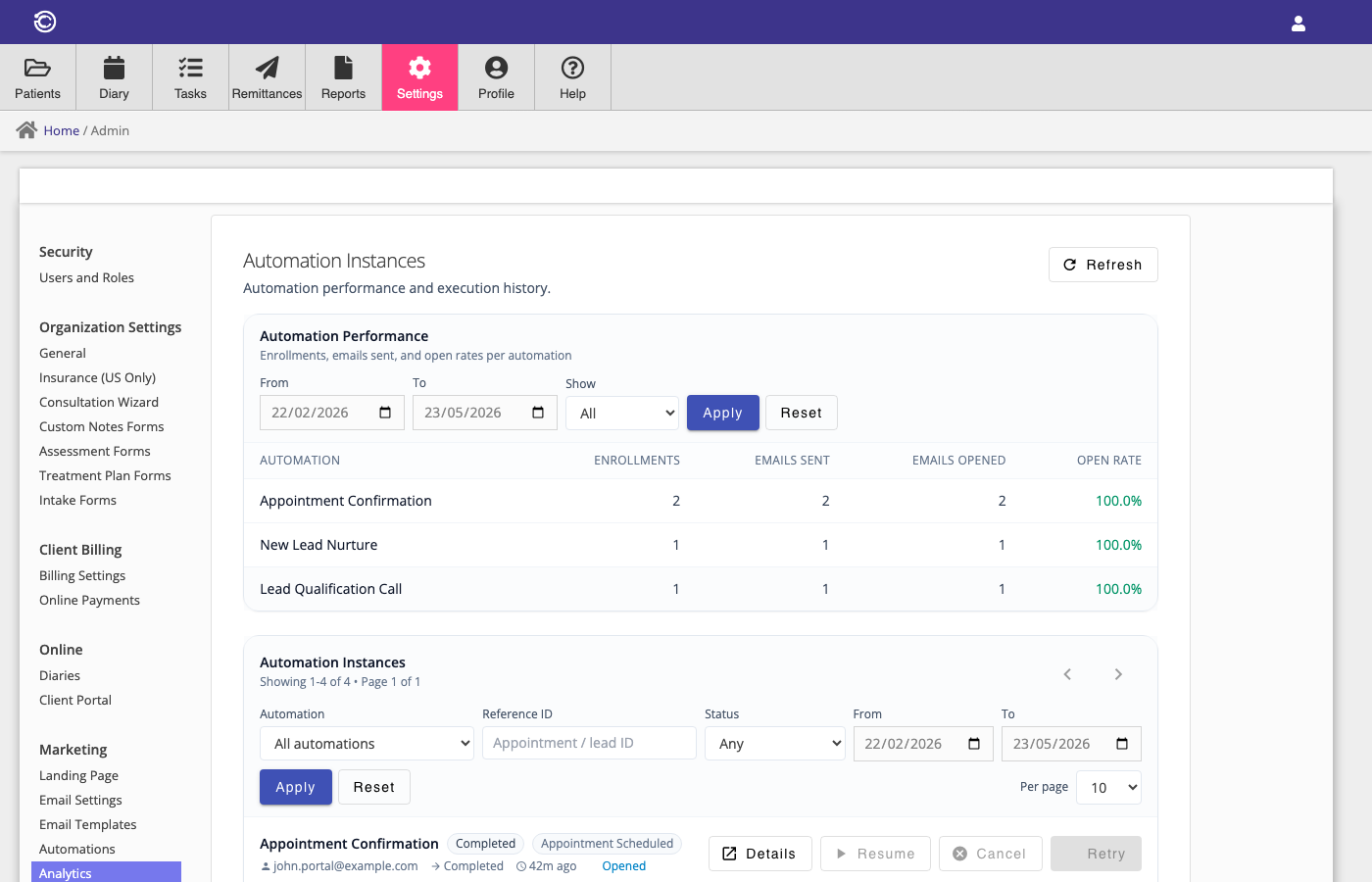Open Email Settings
The width and height of the screenshot is (1372, 882).
[x=81, y=800]
